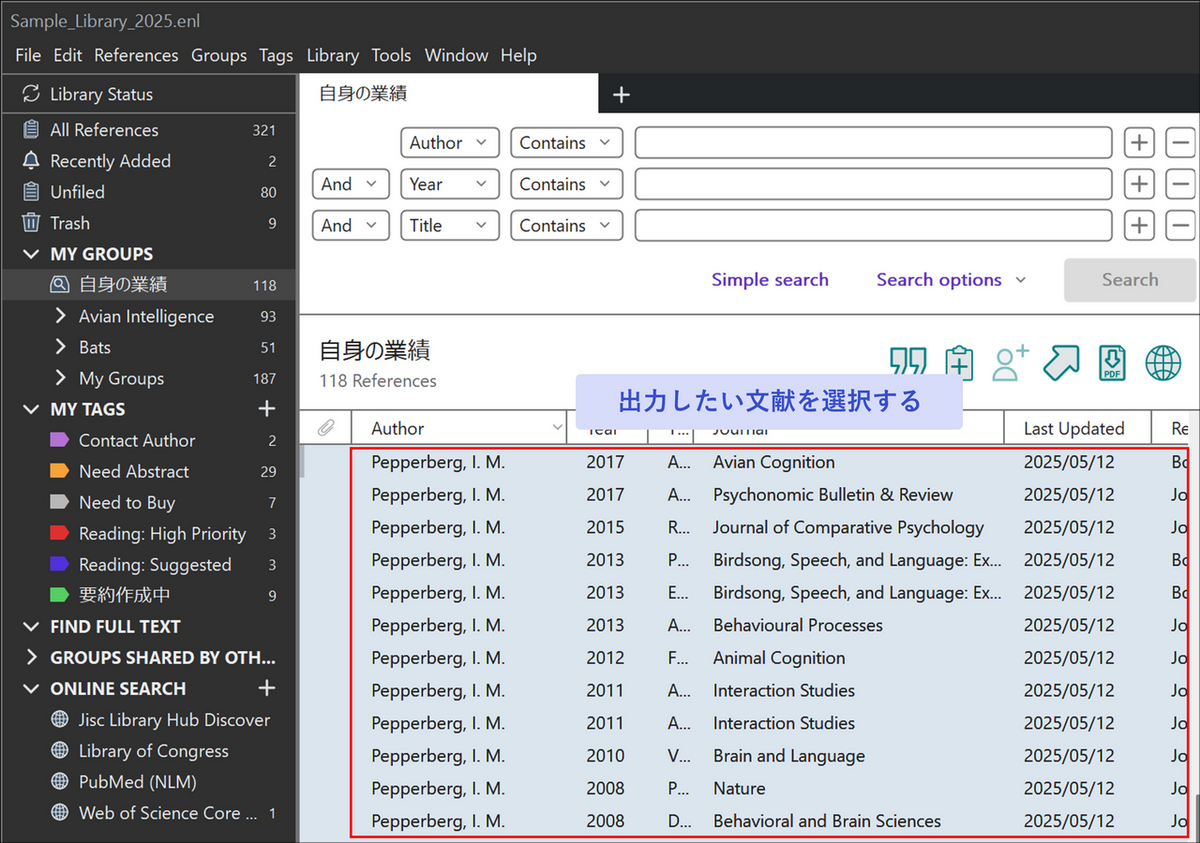Viewport: 1200px width, 843px height.
Task: Open the And operator dropdown for Title row
Action: click(x=350, y=226)
